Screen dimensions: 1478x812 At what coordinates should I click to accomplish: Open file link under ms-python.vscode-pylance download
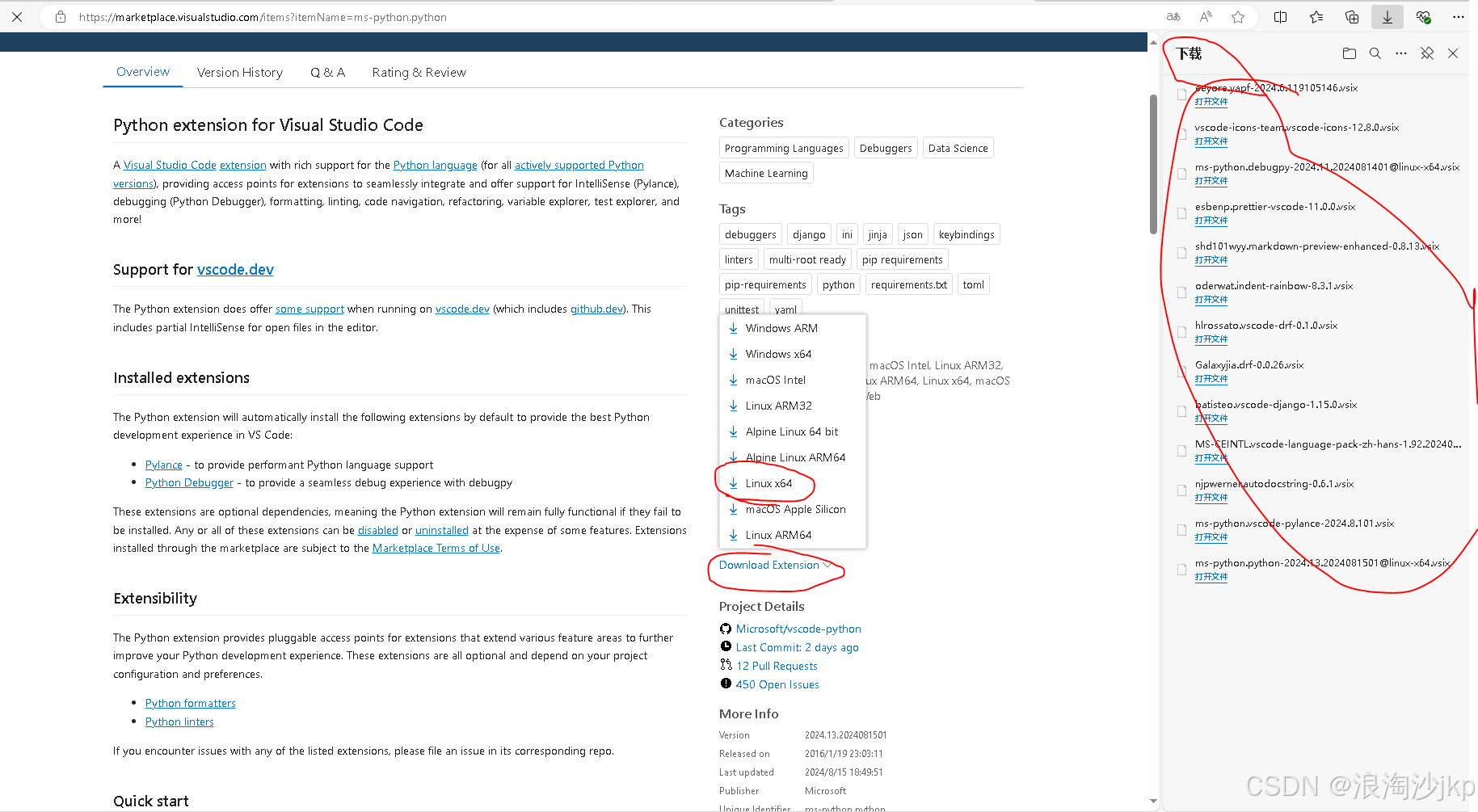pos(1211,537)
